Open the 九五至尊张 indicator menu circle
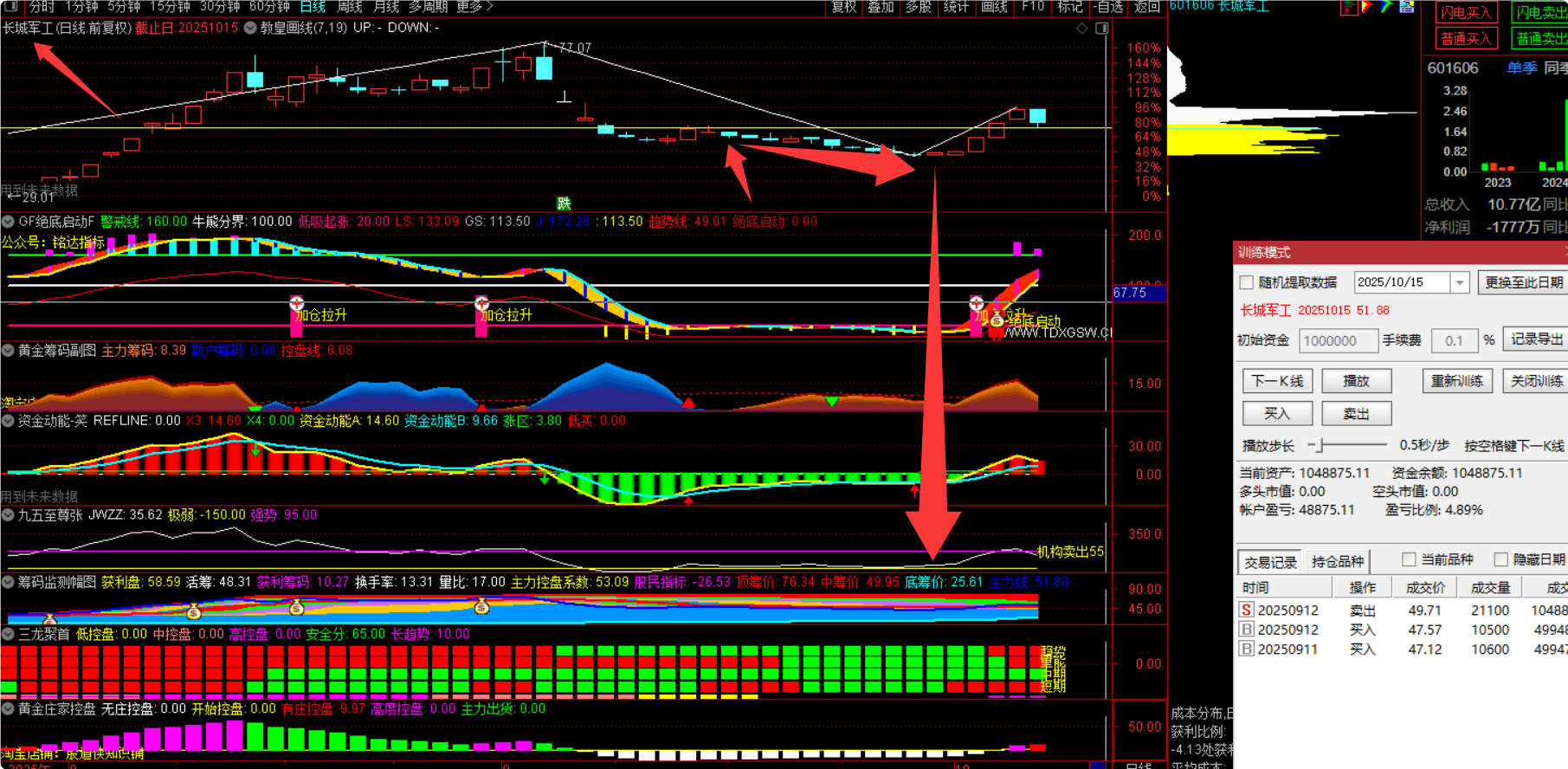 (x=8, y=515)
